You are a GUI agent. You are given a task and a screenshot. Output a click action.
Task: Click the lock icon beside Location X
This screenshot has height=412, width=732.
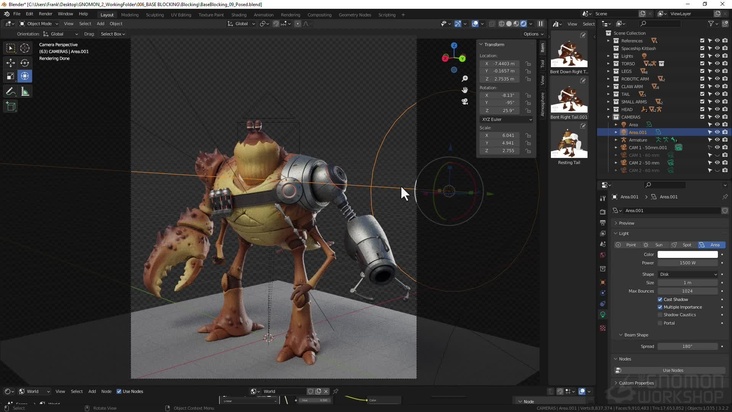coord(528,63)
